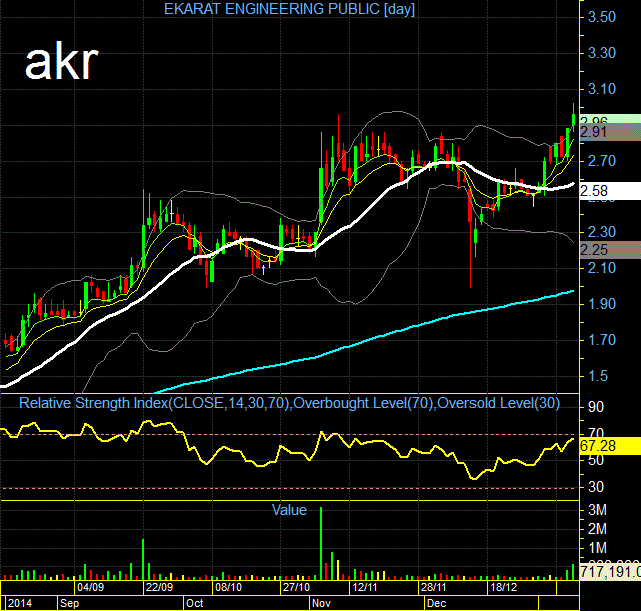Screen dimensions: 641x611
Task: Click the tallest green bar in Value panel
Action: tap(321, 544)
